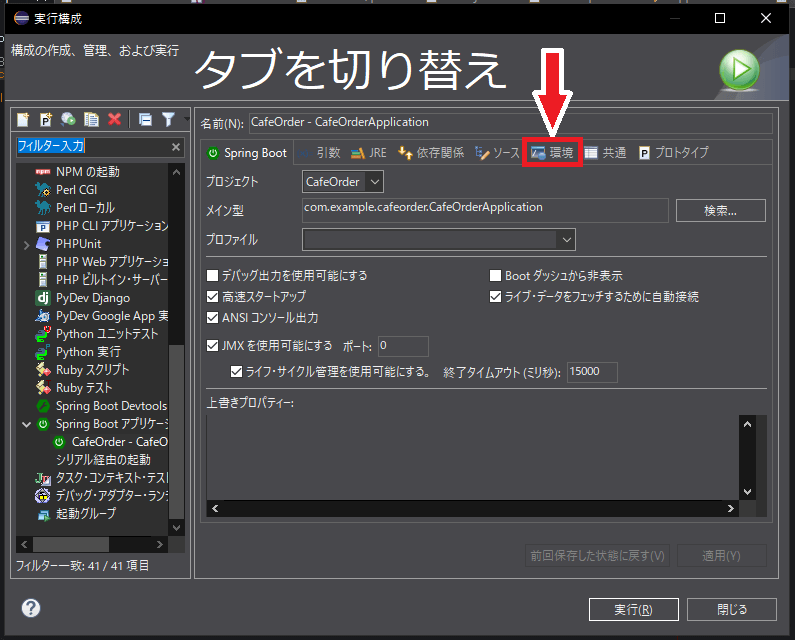This screenshot has width=795, height=640.
Task: Click the export launch configuration icon
Action: (x=68, y=119)
